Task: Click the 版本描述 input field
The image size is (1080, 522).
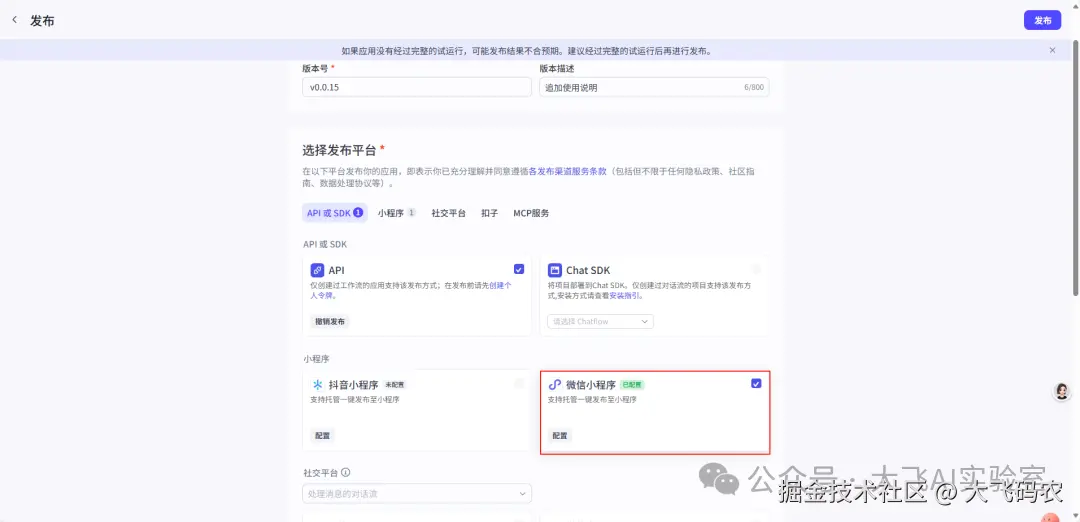Action: (654, 87)
